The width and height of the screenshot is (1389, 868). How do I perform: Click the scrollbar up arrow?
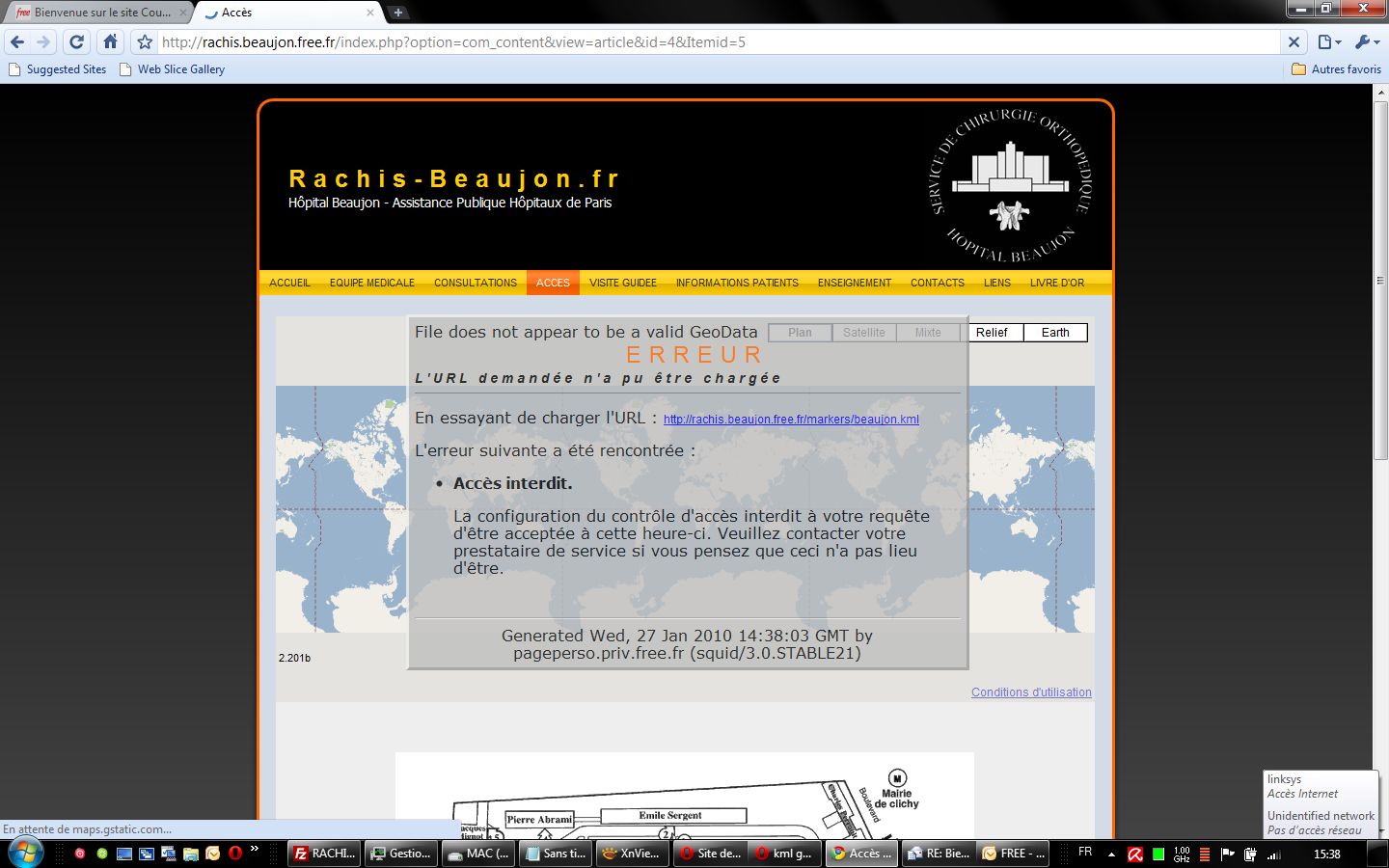[x=1380, y=93]
